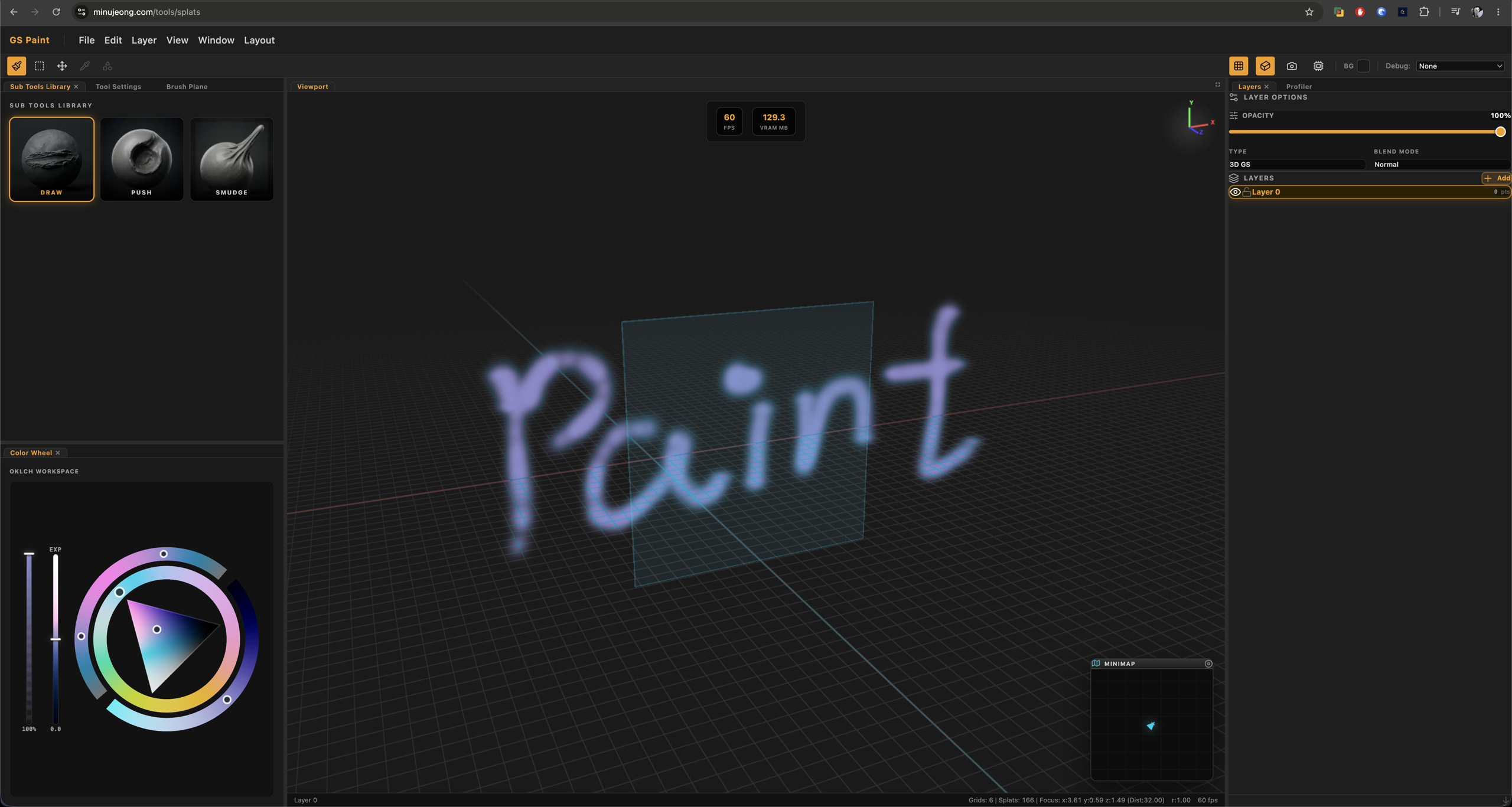This screenshot has height=807, width=1512.
Task: Hide Layer 0 with the eye icon
Action: [x=1235, y=192]
